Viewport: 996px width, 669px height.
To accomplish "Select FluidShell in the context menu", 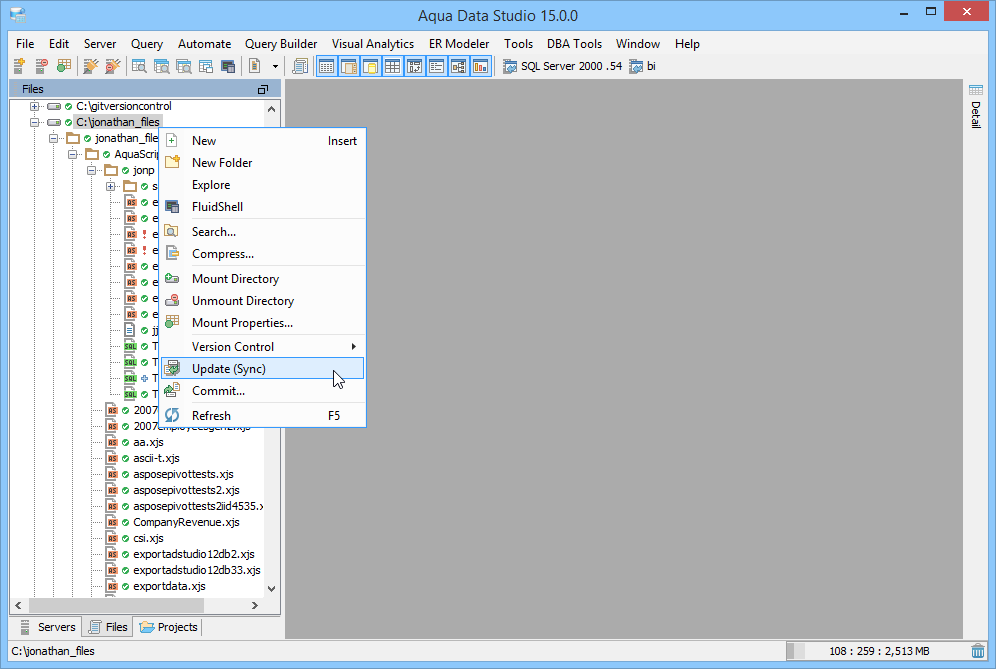I will coord(262,206).
